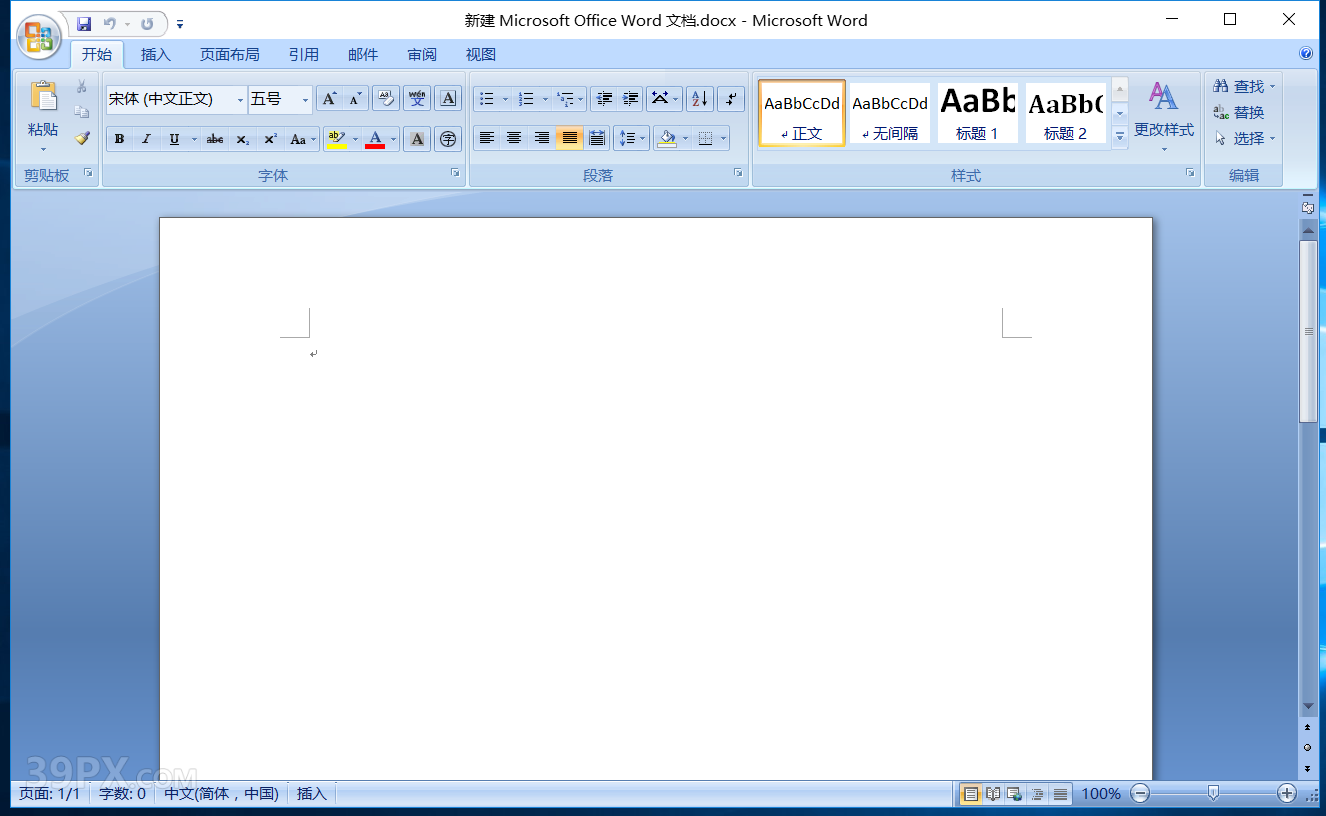
Task: Click Decrease Indent icon
Action: (x=603, y=98)
